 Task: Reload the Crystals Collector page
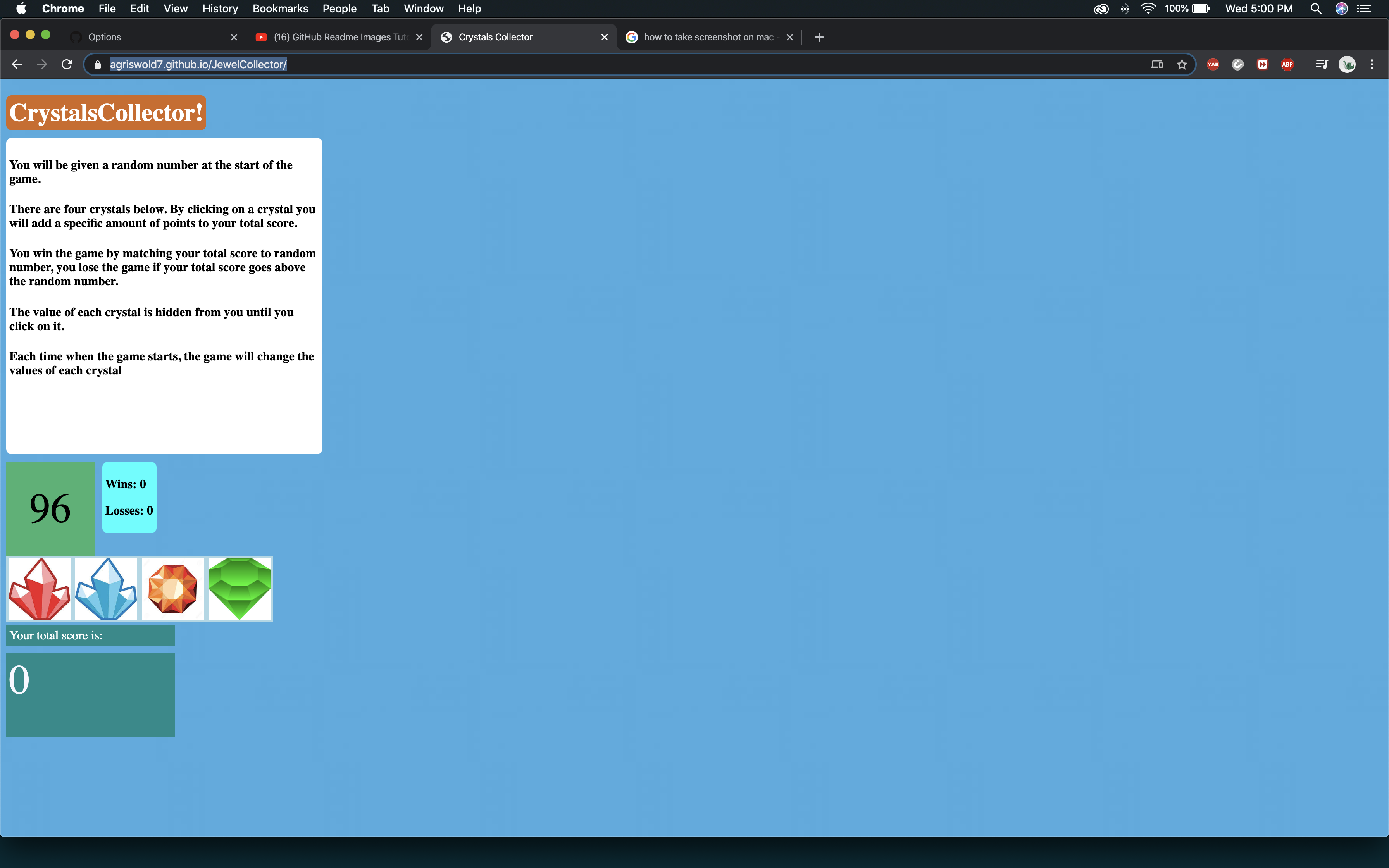coord(67,64)
